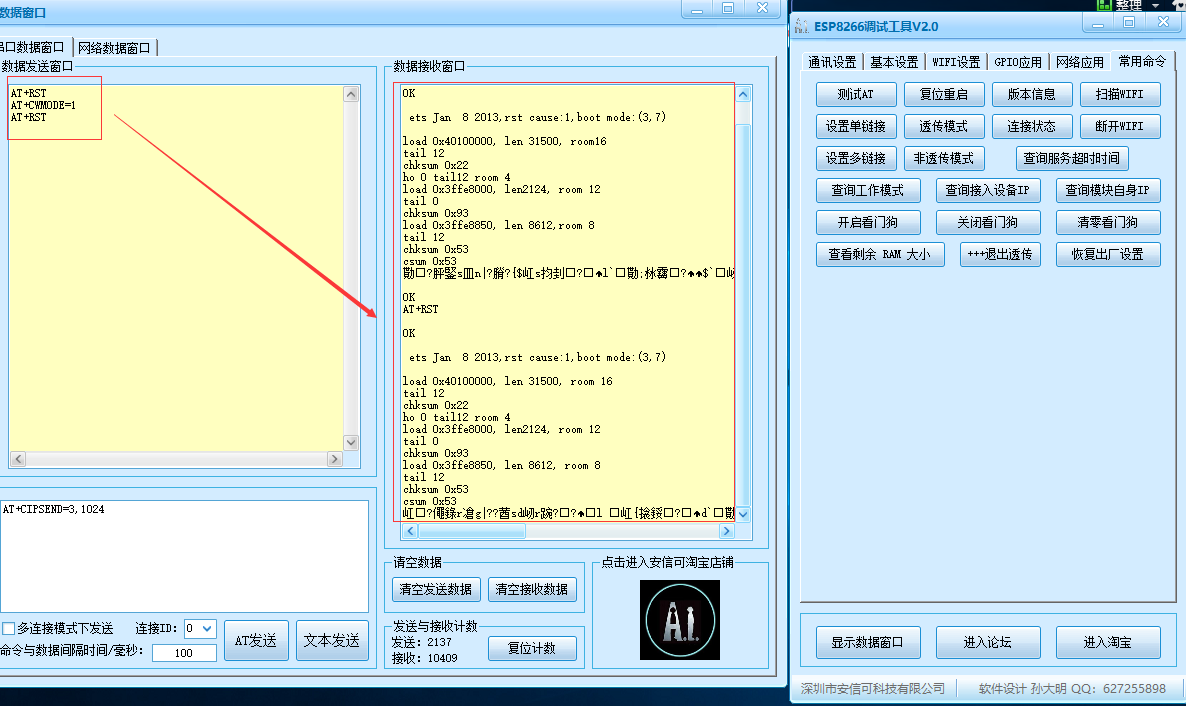This screenshot has width=1186, height=706.
Task: Click the 测试AT button
Action: [856, 94]
